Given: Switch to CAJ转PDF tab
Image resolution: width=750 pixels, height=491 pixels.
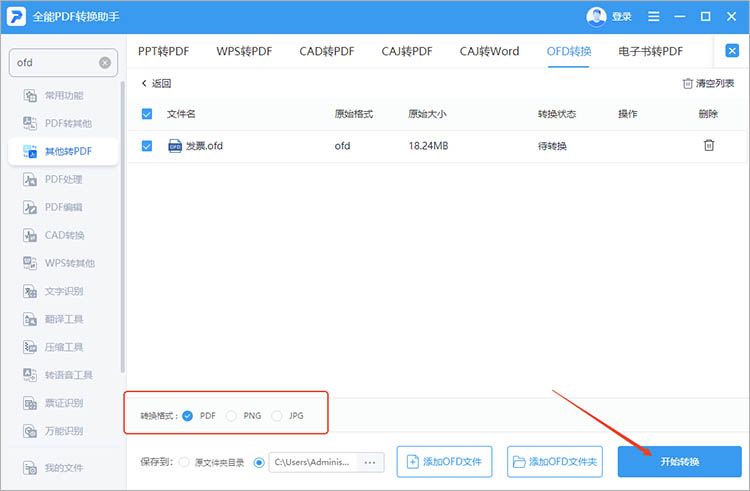Looking at the screenshot, I should (x=407, y=51).
